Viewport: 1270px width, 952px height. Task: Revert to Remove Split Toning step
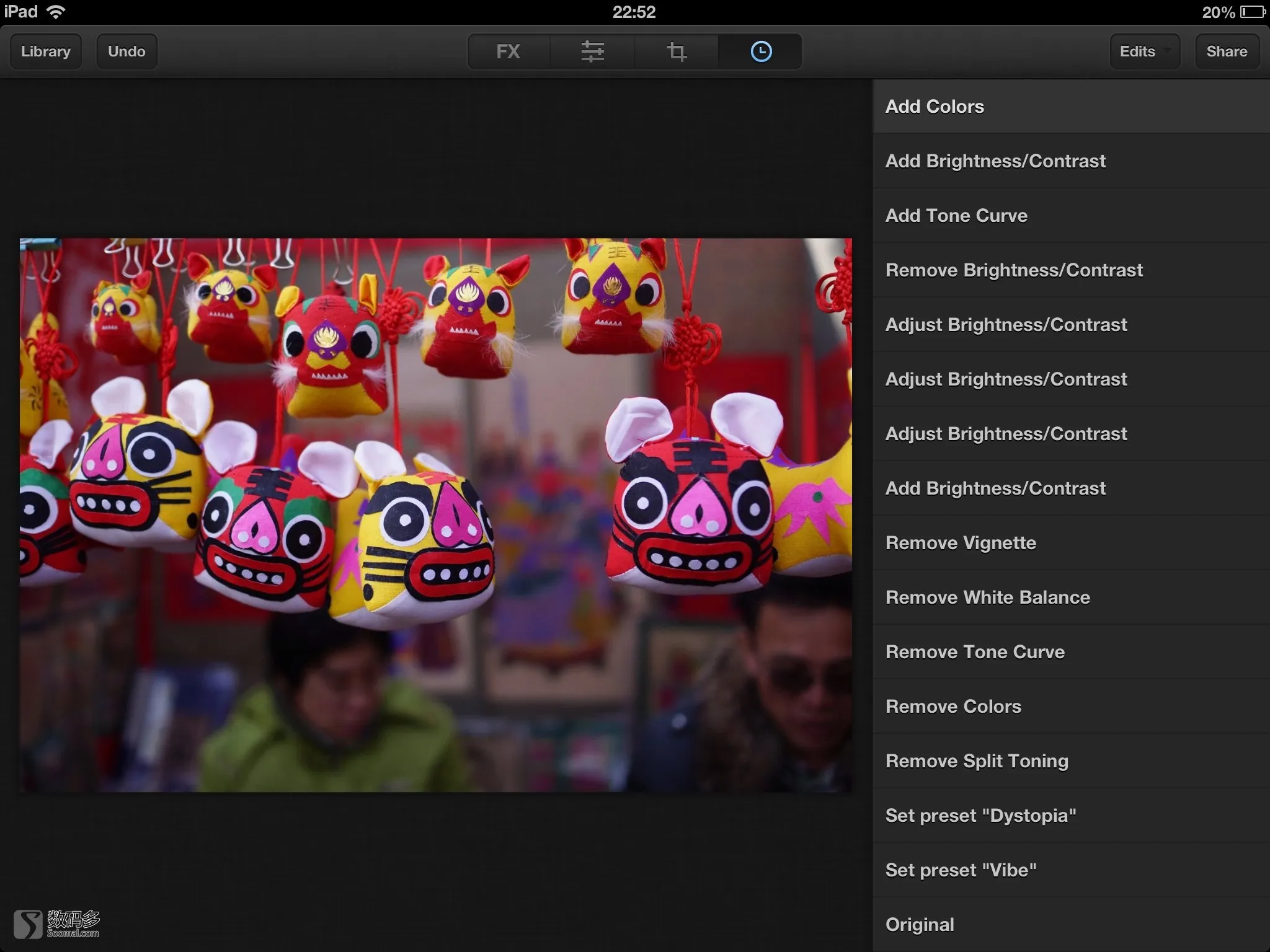(x=1072, y=761)
